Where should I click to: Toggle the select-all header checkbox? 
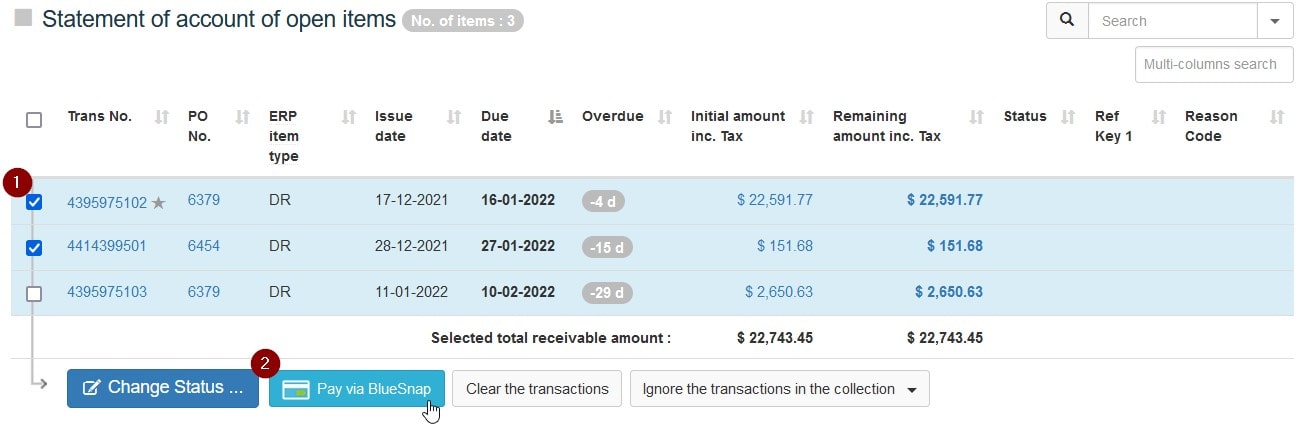pyautogui.click(x=34, y=120)
